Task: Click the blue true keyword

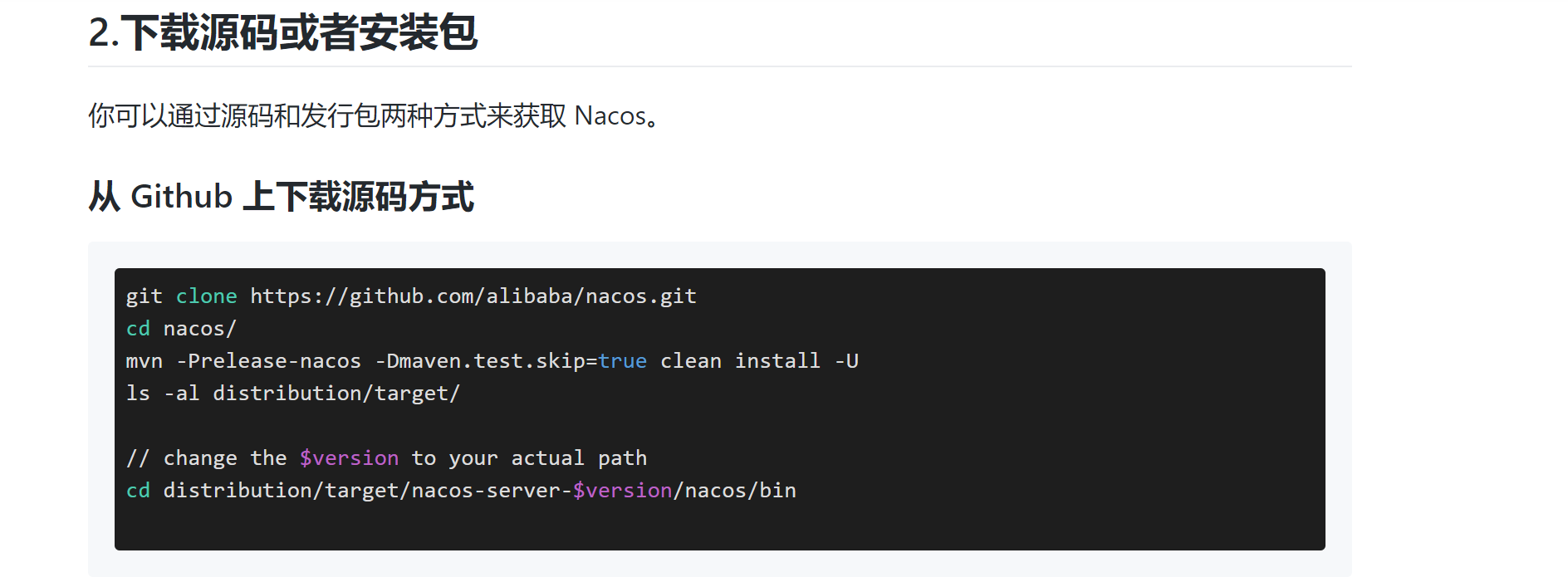Action: tap(622, 361)
